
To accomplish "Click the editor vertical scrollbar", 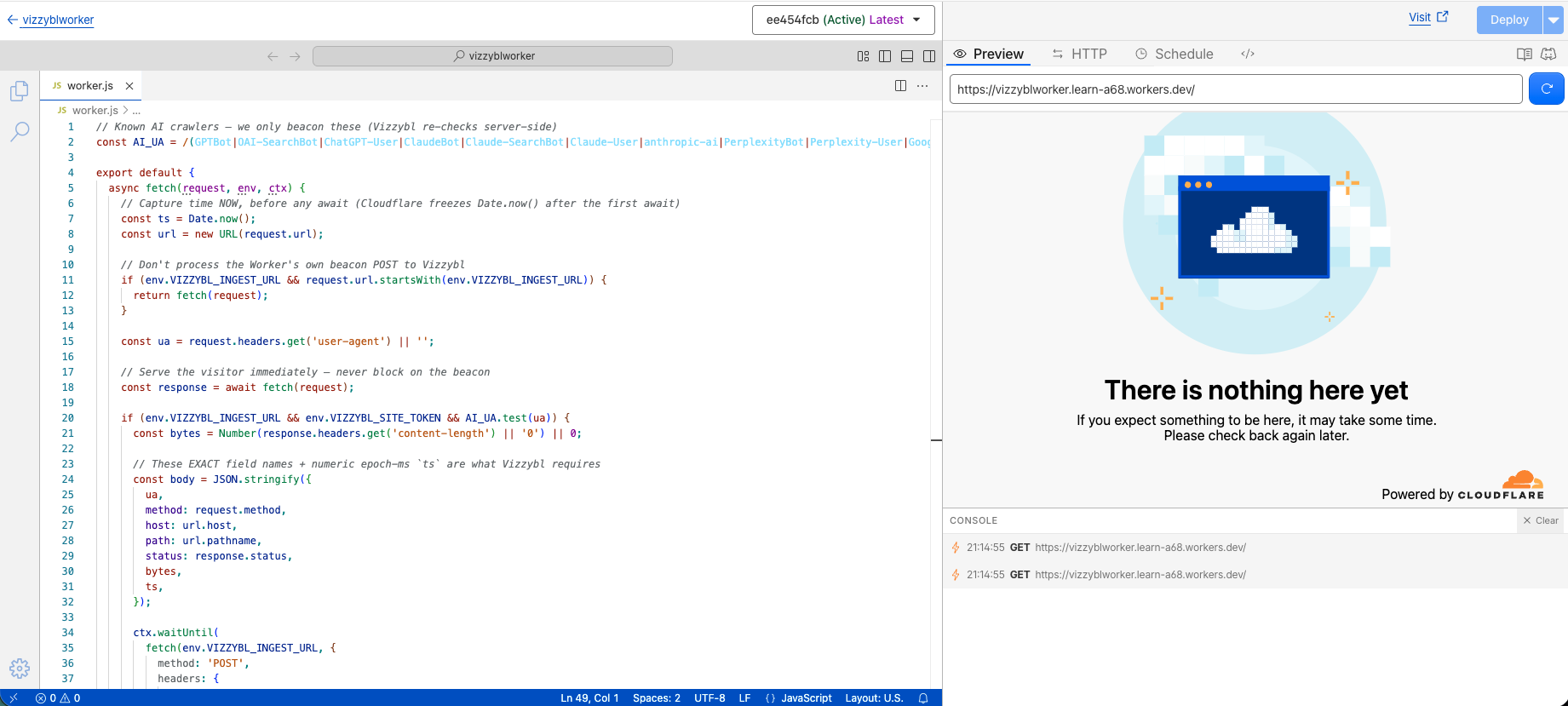I will 936,405.
